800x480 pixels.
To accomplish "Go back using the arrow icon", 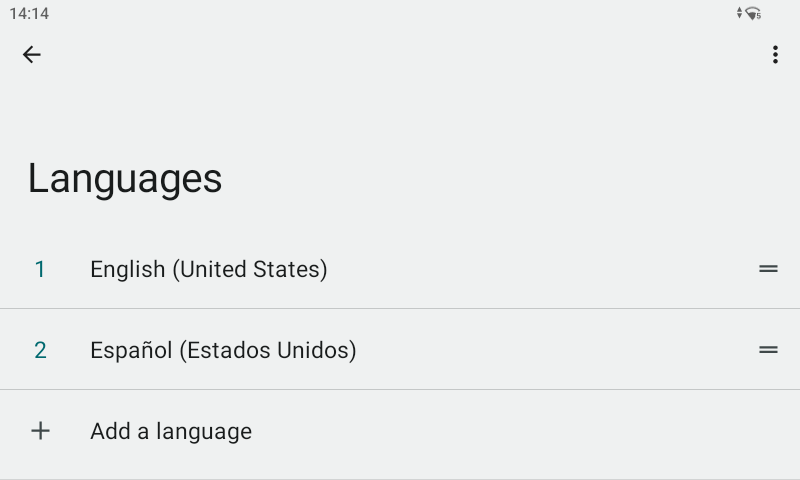I will [32, 55].
